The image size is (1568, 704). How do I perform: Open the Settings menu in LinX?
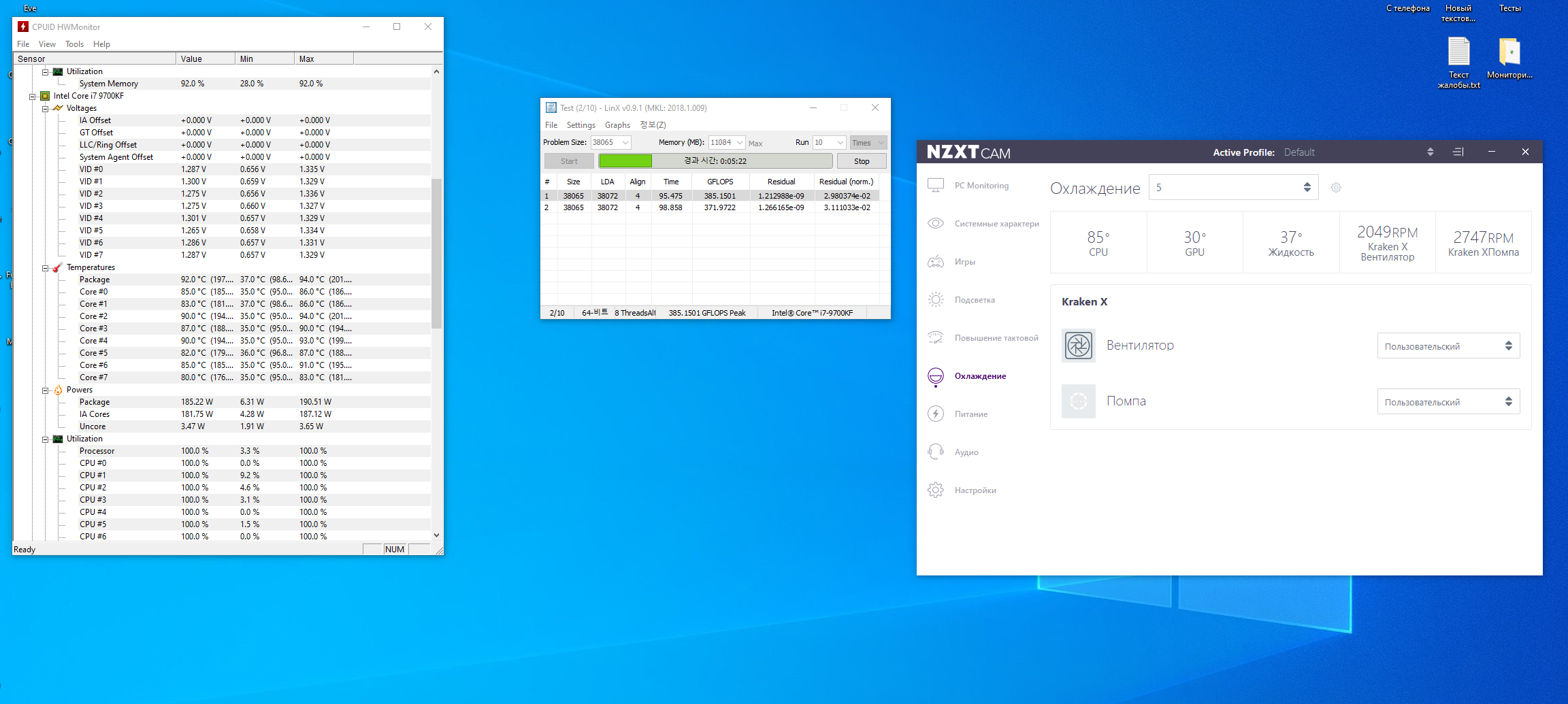tap(581, 125)
